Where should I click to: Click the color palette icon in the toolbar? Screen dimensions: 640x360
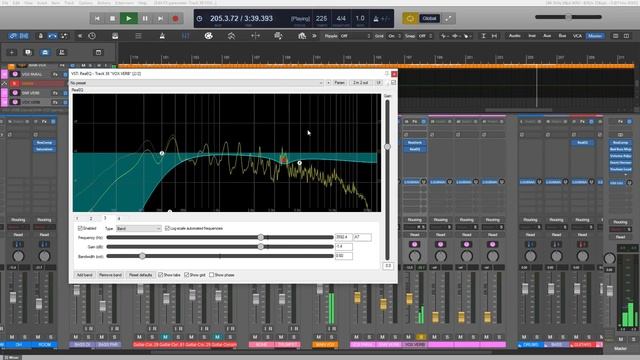coord(209,36)
